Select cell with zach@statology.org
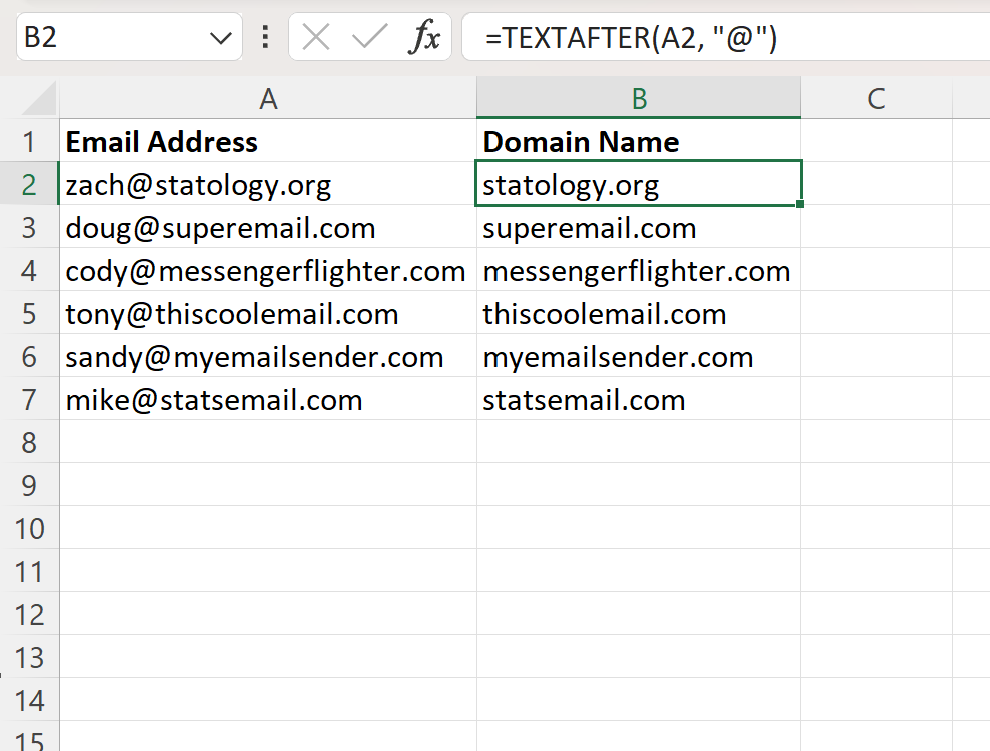 (x=268, y=184)
